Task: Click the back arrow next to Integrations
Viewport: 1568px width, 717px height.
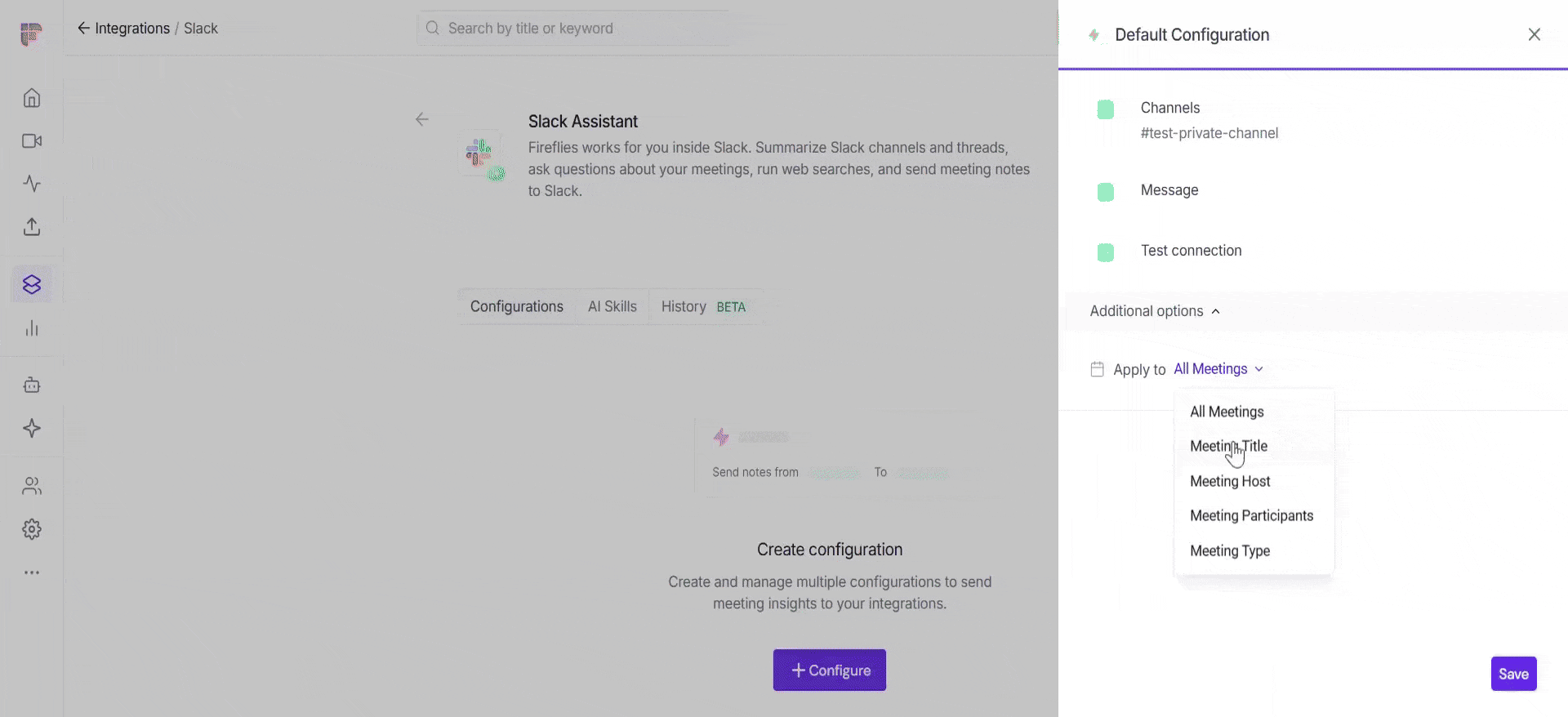Action: tap(83, 28)
